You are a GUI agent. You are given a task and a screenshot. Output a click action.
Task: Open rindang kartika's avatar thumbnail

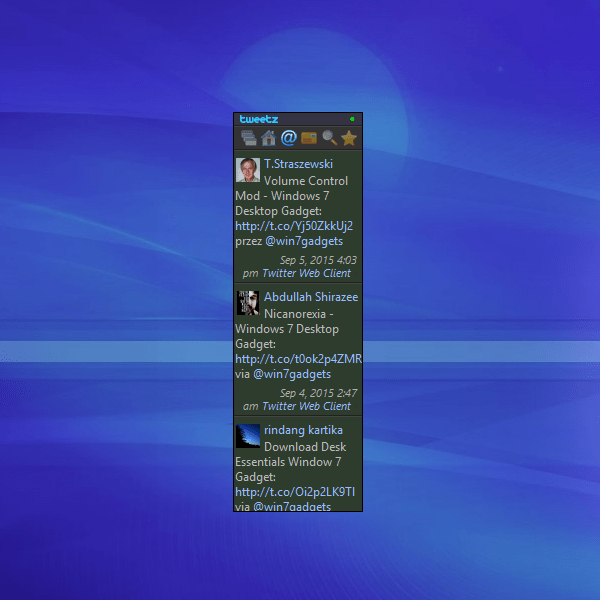248,436
